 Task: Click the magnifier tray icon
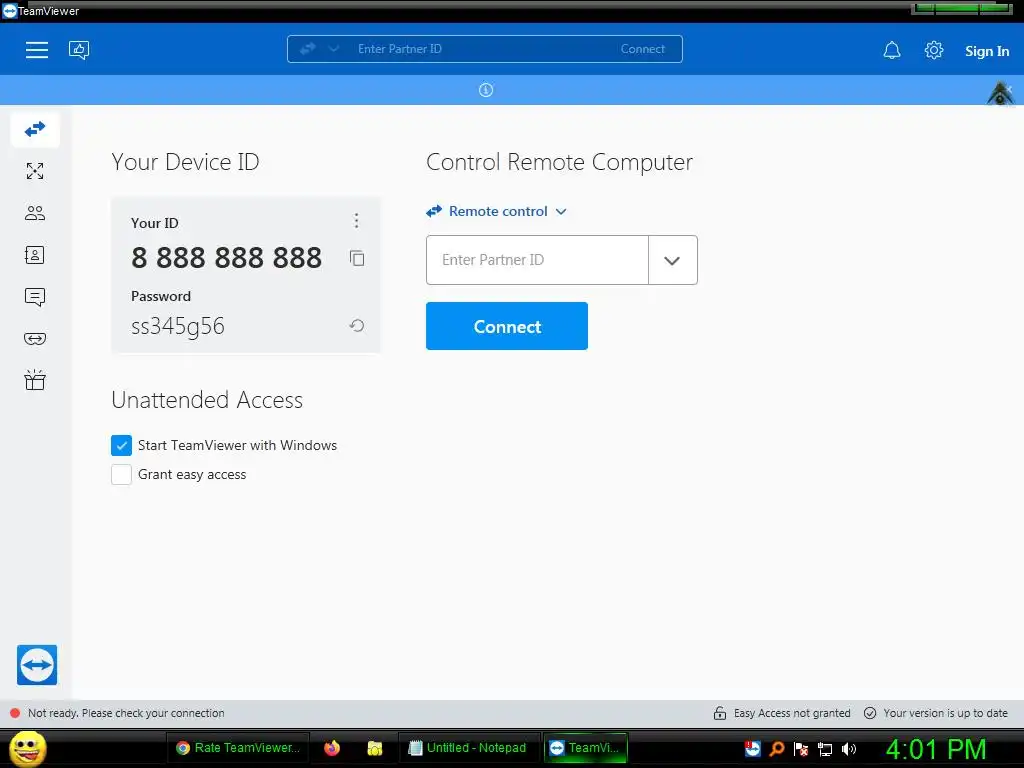[x=776, y=749]
